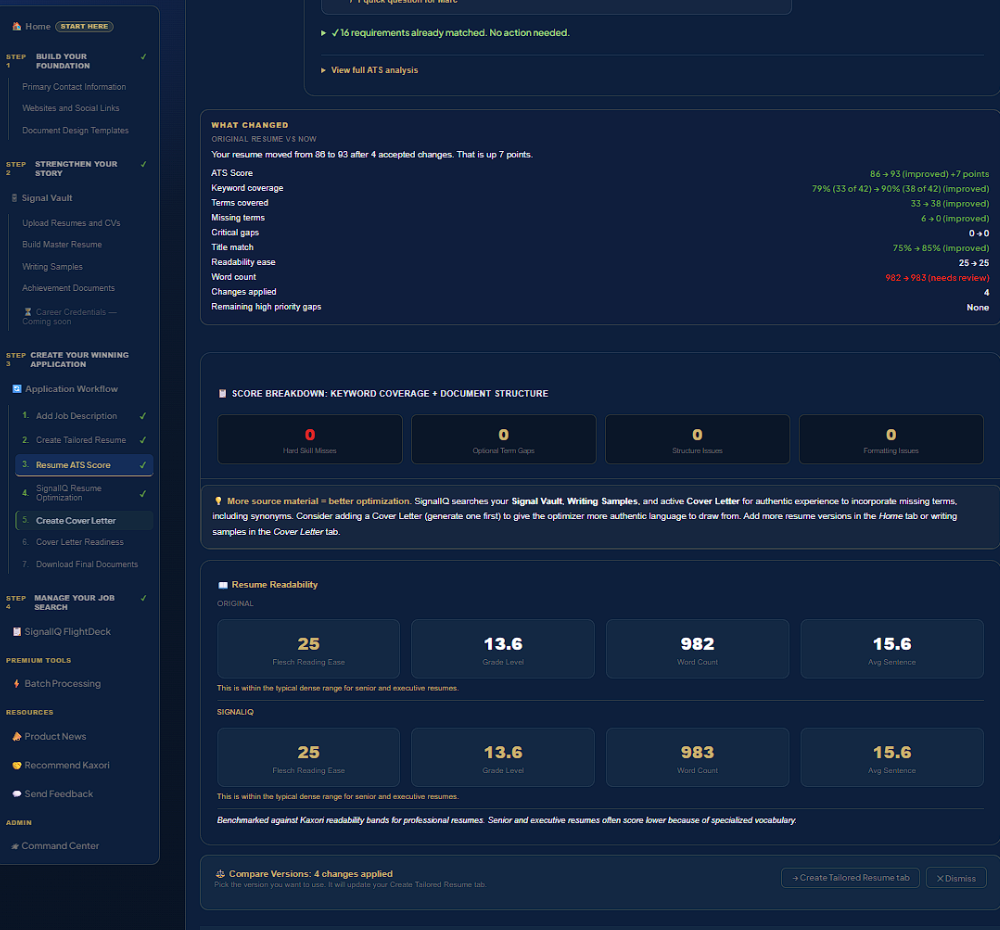The width and height of the screenshot is (1000, 930).
Task: Open Websites and Social Links
Action: click(71, 108)
